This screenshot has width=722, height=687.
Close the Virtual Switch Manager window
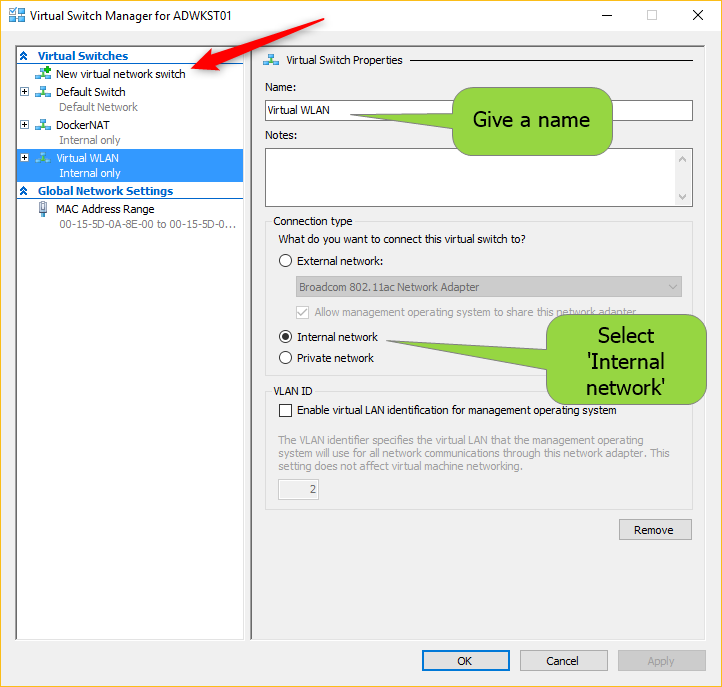coord(698,15)
